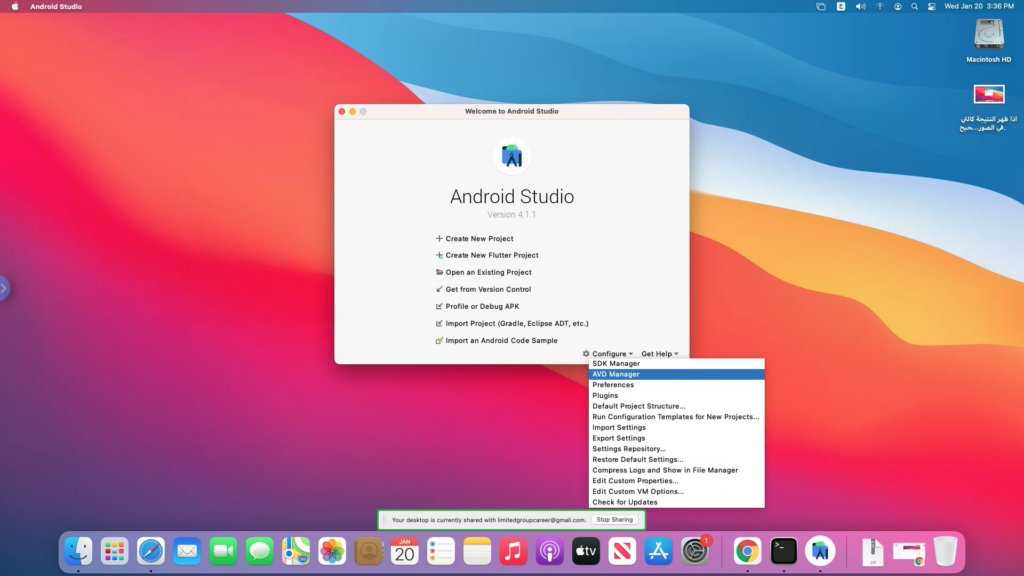Open Spotlight search in menu bar

[x=914, y=7]
